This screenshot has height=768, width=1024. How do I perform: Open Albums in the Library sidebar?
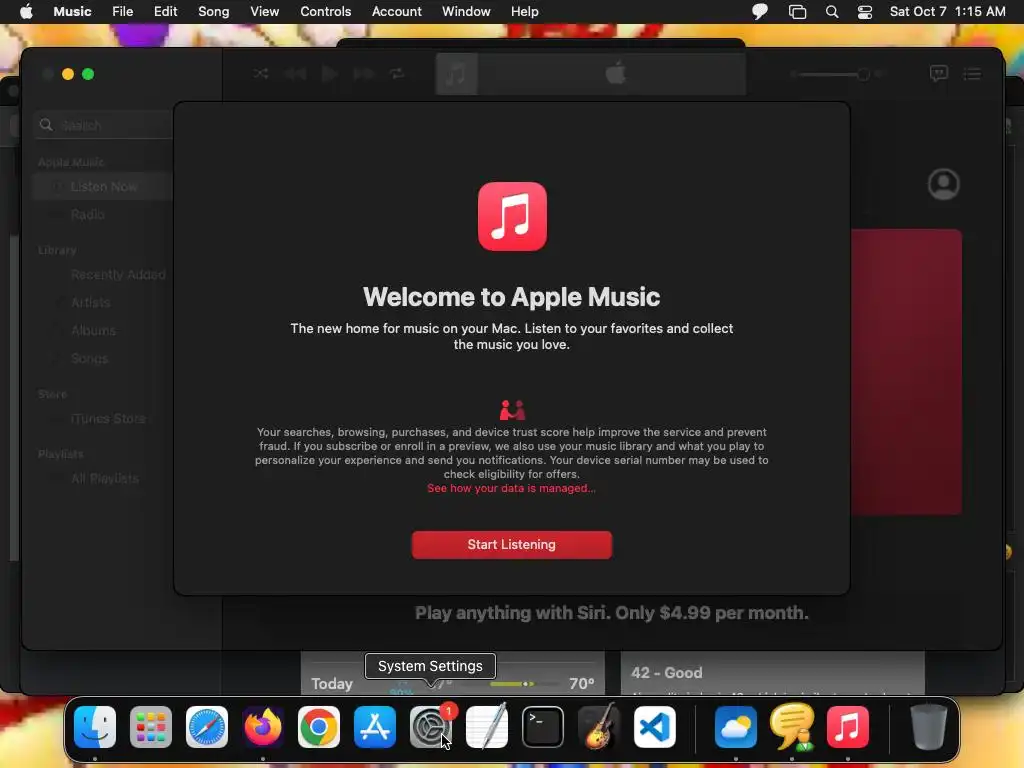click(x=93, y=330)
